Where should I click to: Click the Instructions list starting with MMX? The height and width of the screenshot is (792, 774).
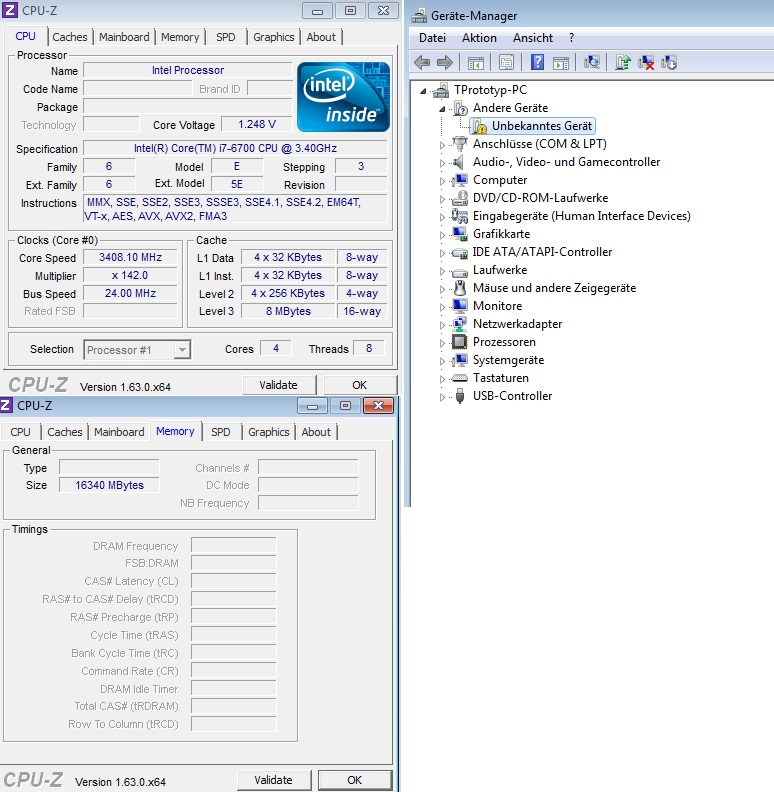pyautogui.click(x=235, y=209)
